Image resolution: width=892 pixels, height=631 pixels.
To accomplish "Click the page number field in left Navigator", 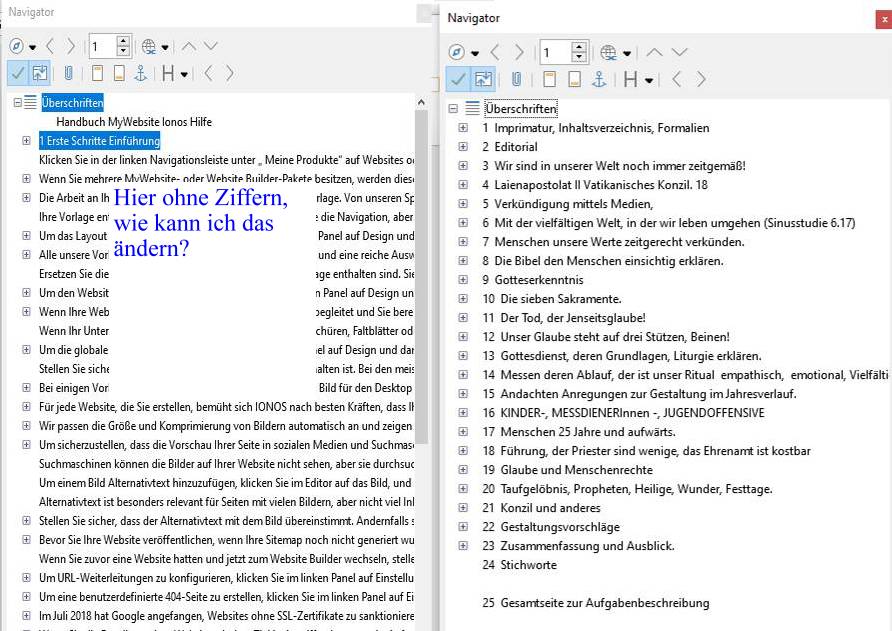I will [101, 46].
